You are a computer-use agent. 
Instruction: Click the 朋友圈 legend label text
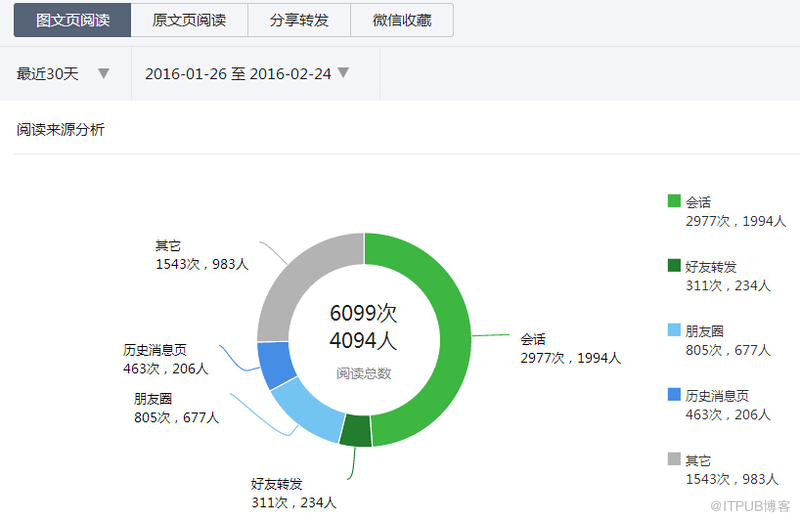click(x=705, y=332)
